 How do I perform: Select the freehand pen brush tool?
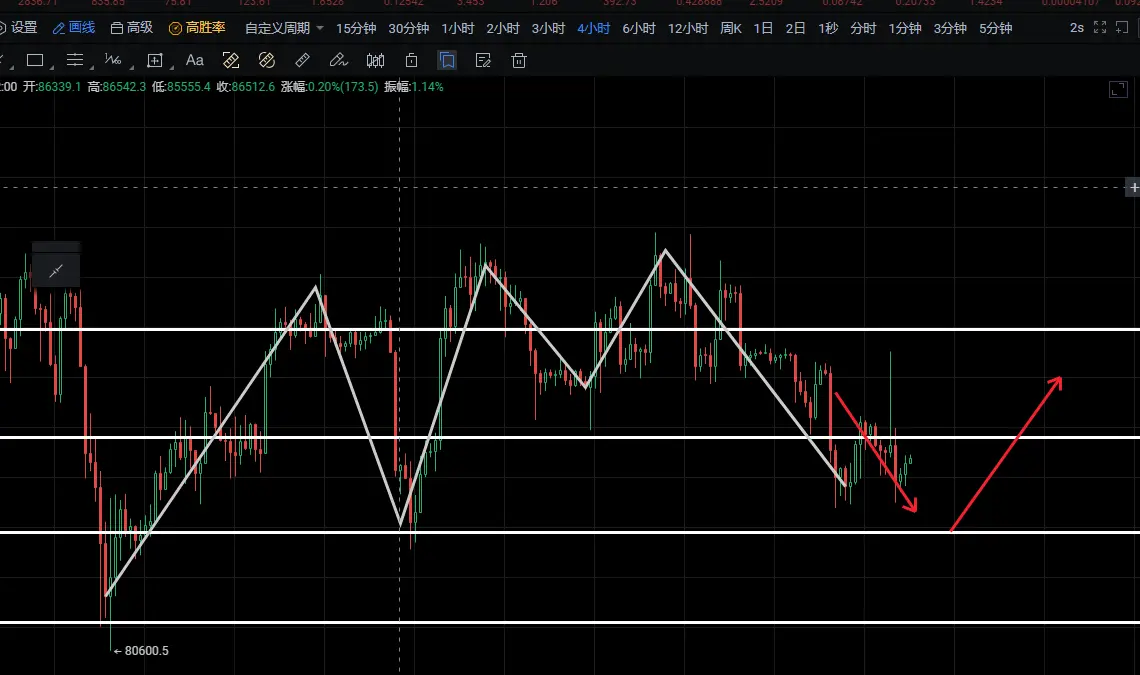click(x=338, y=60)
